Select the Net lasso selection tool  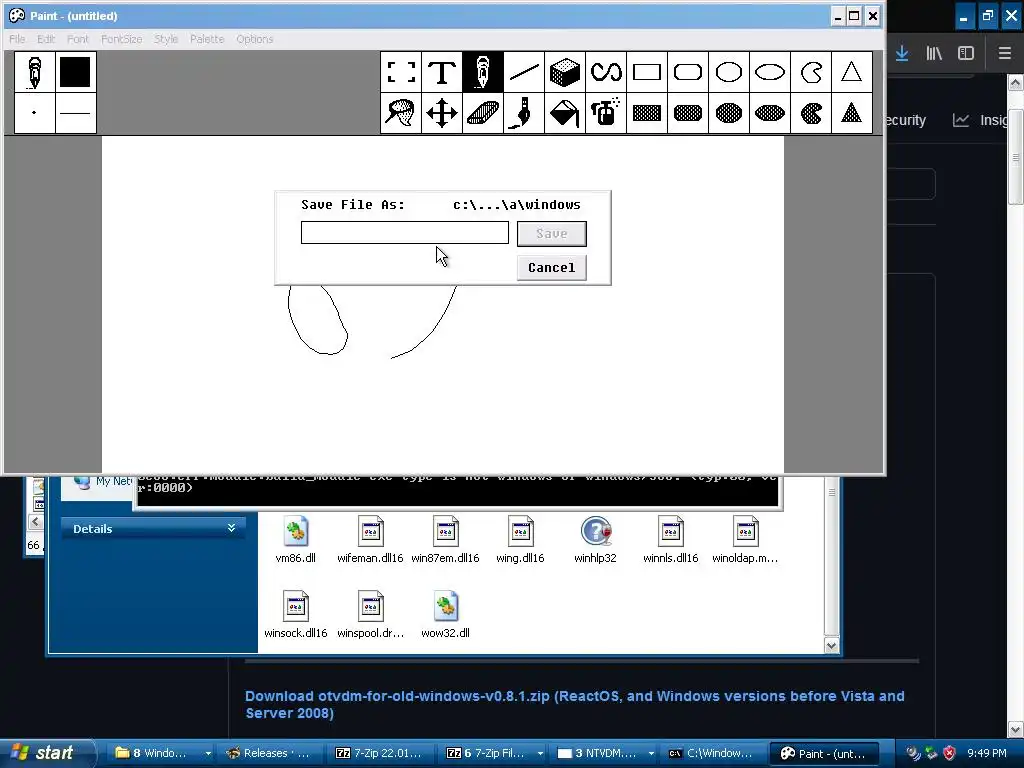(401, 113)
